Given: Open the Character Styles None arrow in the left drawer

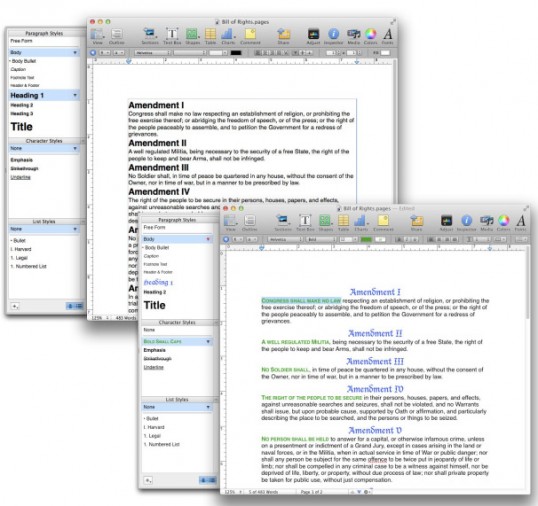Looking at the screenshot, I should 75,148.
